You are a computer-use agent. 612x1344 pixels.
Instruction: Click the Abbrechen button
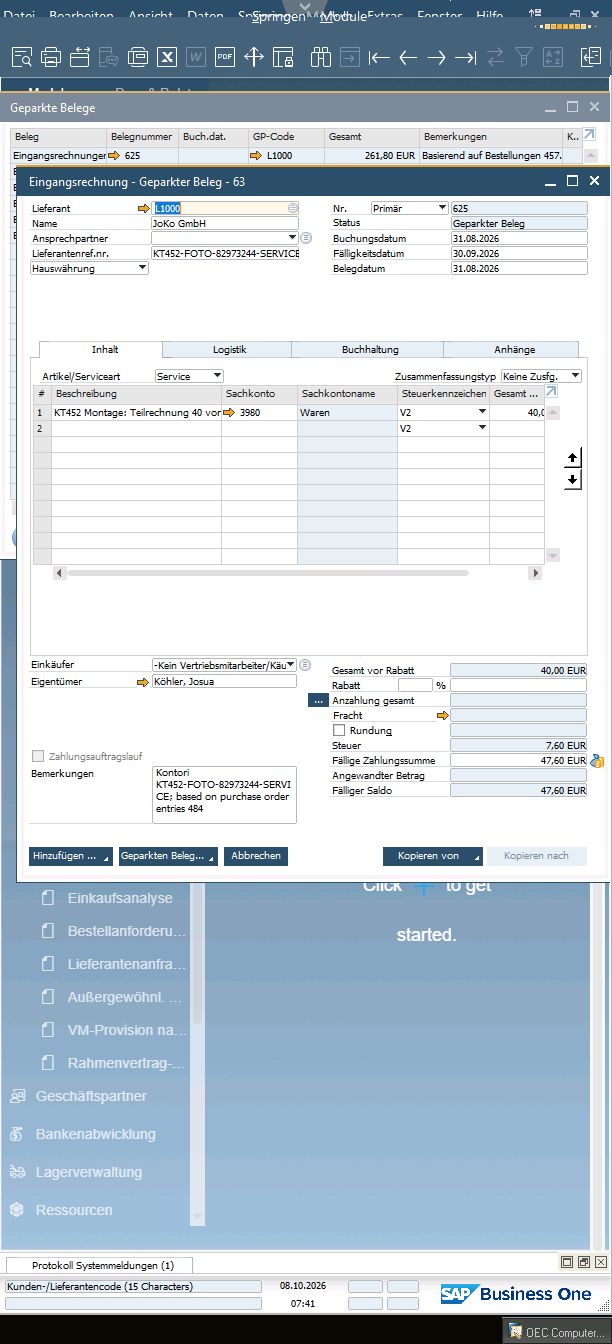tap(256, 857)
